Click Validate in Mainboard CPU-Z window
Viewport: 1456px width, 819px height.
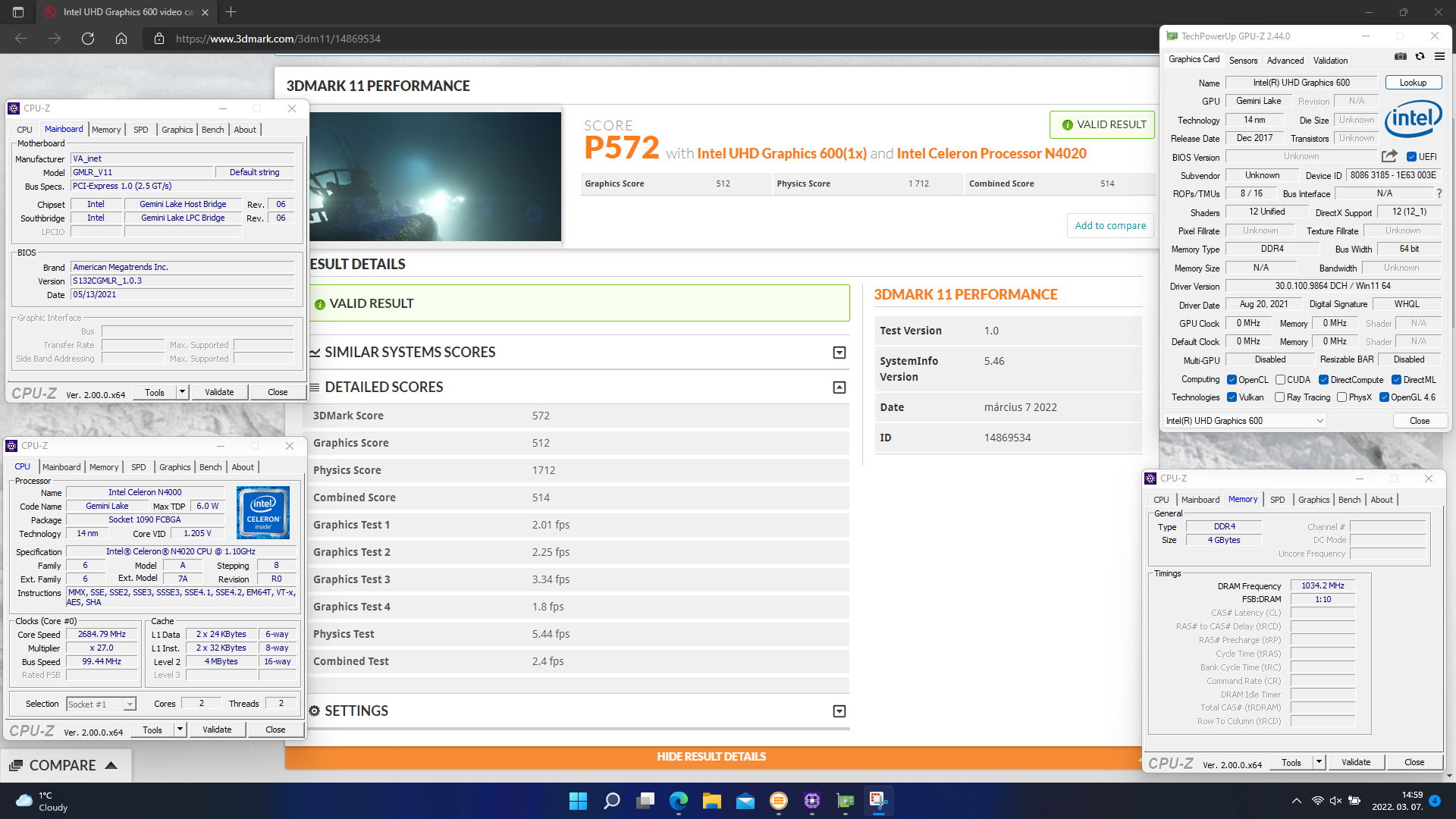[x=219, y=392]
